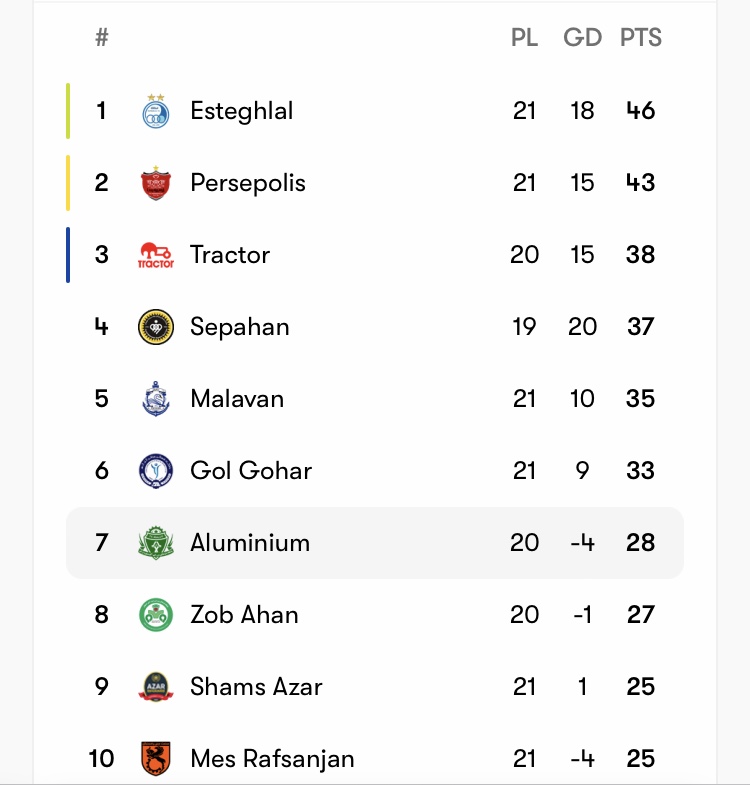The width and height of the screenshot is (750, 785).
Task: Sort table by PTS column header
Action: 641,38
